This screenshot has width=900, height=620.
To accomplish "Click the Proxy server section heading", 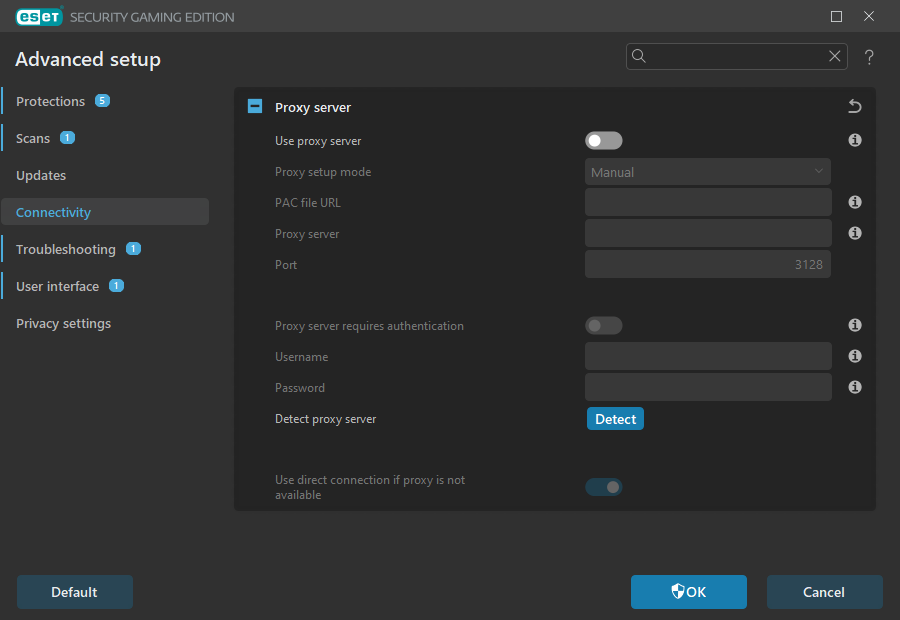I will pos(313,107).
